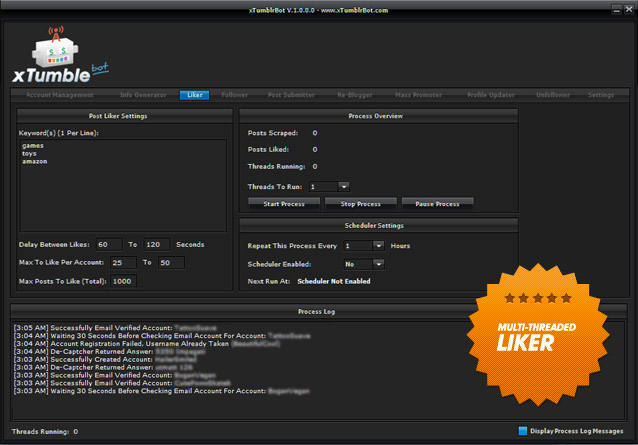Click the status bar 'Threads Running: 0'

tap(45, 432)
